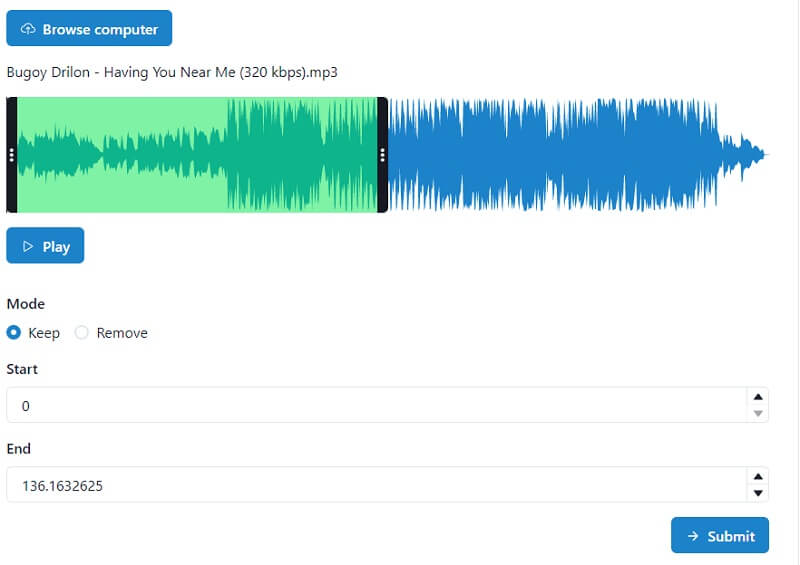Click the cloud upload icon
This screenshot has width=800, height=565.
coord(28,29)
